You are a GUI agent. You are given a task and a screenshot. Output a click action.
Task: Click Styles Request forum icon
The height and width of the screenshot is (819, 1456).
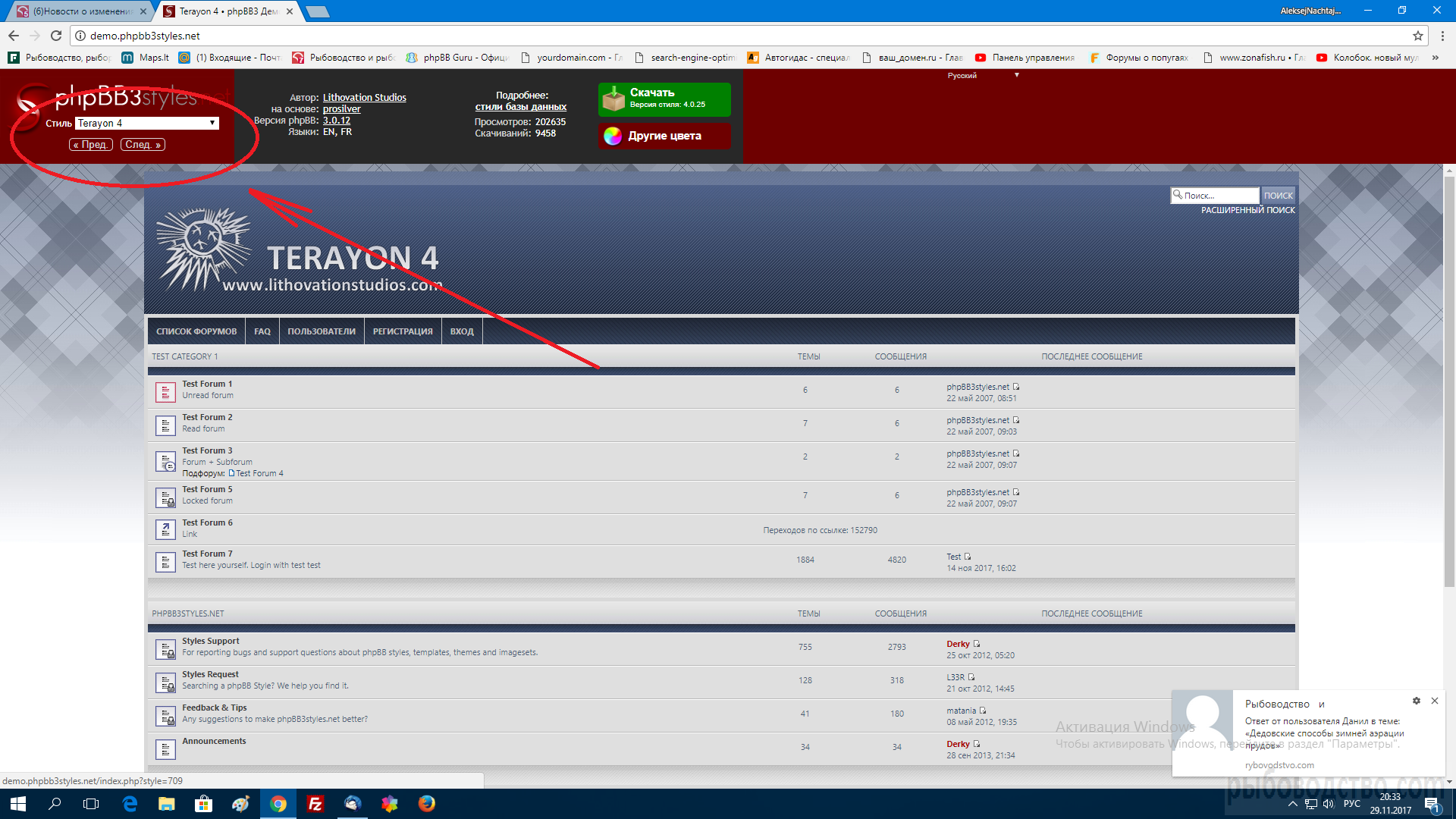165,682
